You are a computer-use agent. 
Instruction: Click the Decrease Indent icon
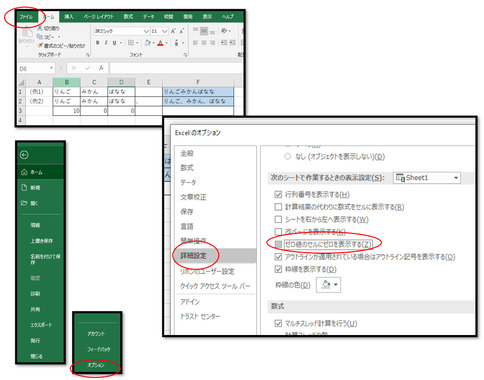(224, 43)
